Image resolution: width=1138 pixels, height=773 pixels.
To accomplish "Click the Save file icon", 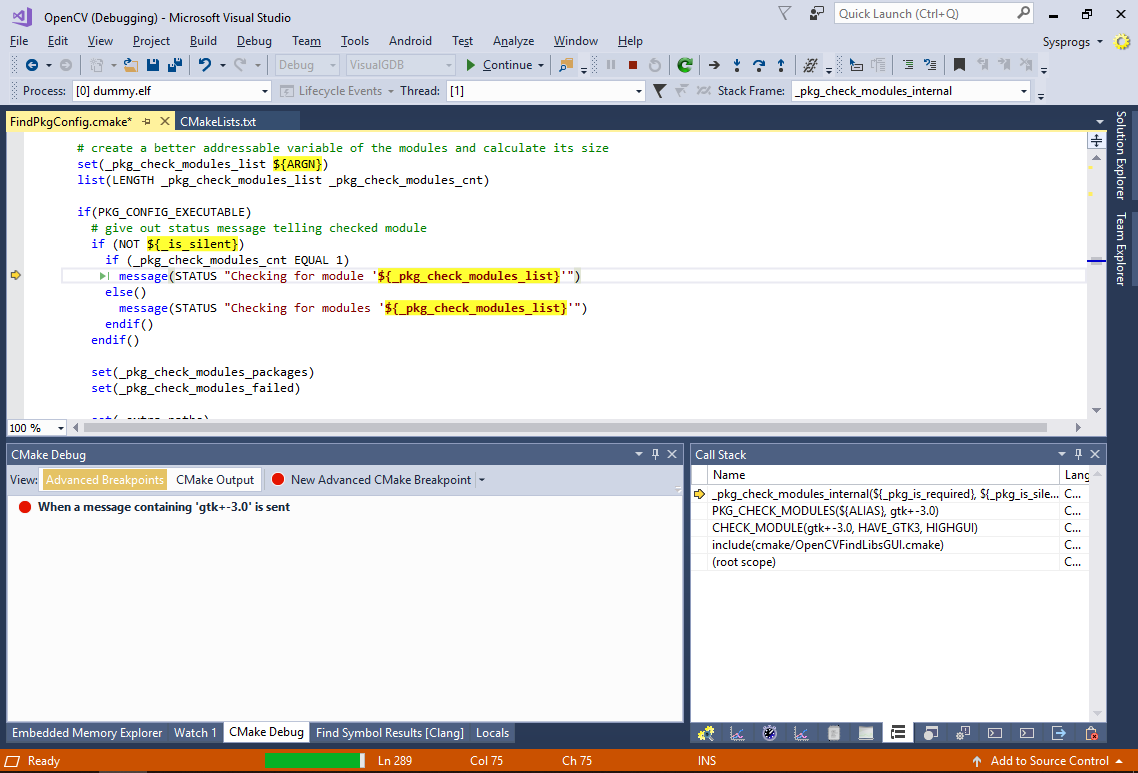I will (x=152, y=65).
